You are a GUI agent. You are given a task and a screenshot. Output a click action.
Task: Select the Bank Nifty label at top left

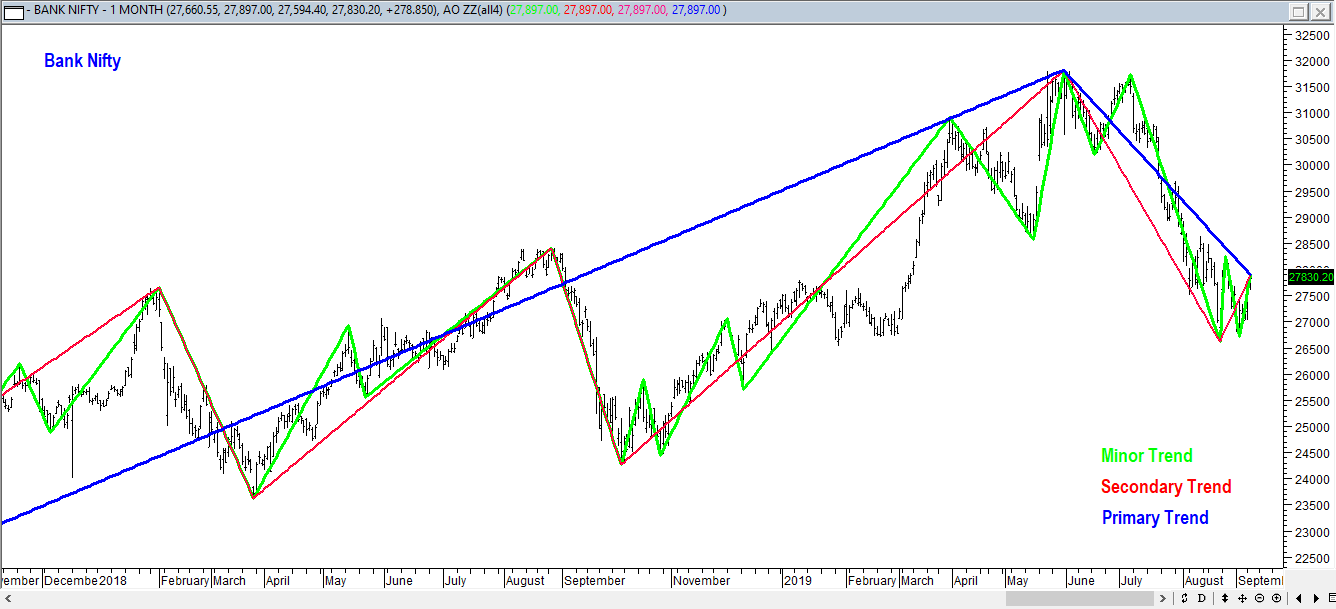tap(81, 61)
